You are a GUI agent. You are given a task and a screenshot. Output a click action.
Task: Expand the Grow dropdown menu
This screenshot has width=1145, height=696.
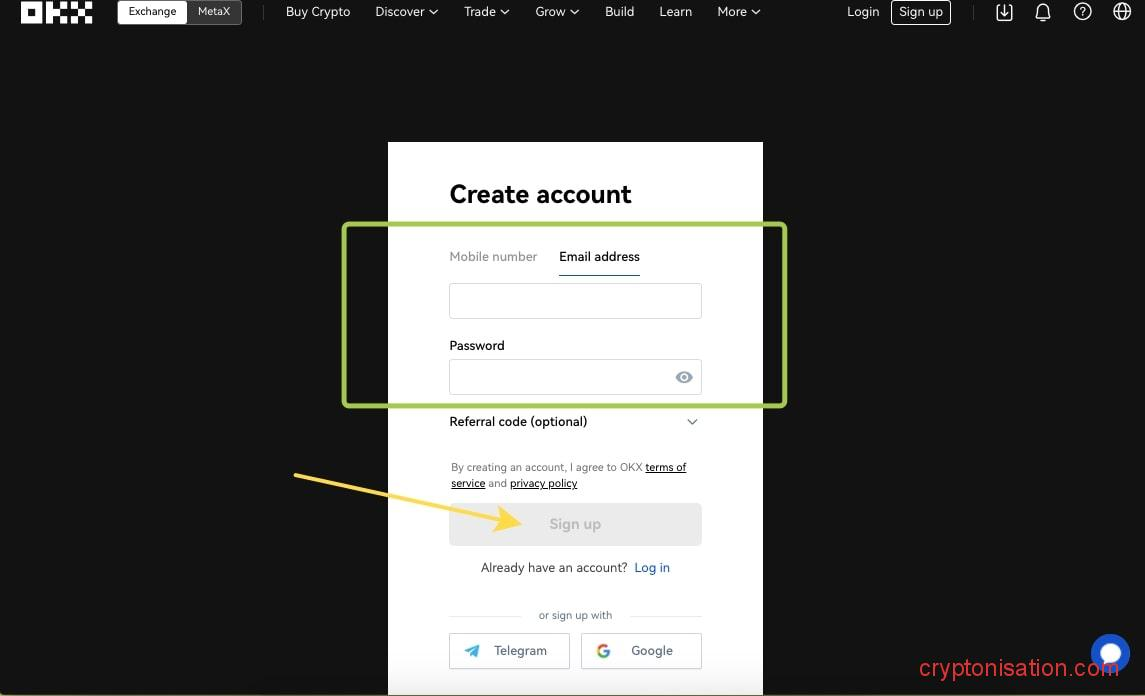coord(557,12)
